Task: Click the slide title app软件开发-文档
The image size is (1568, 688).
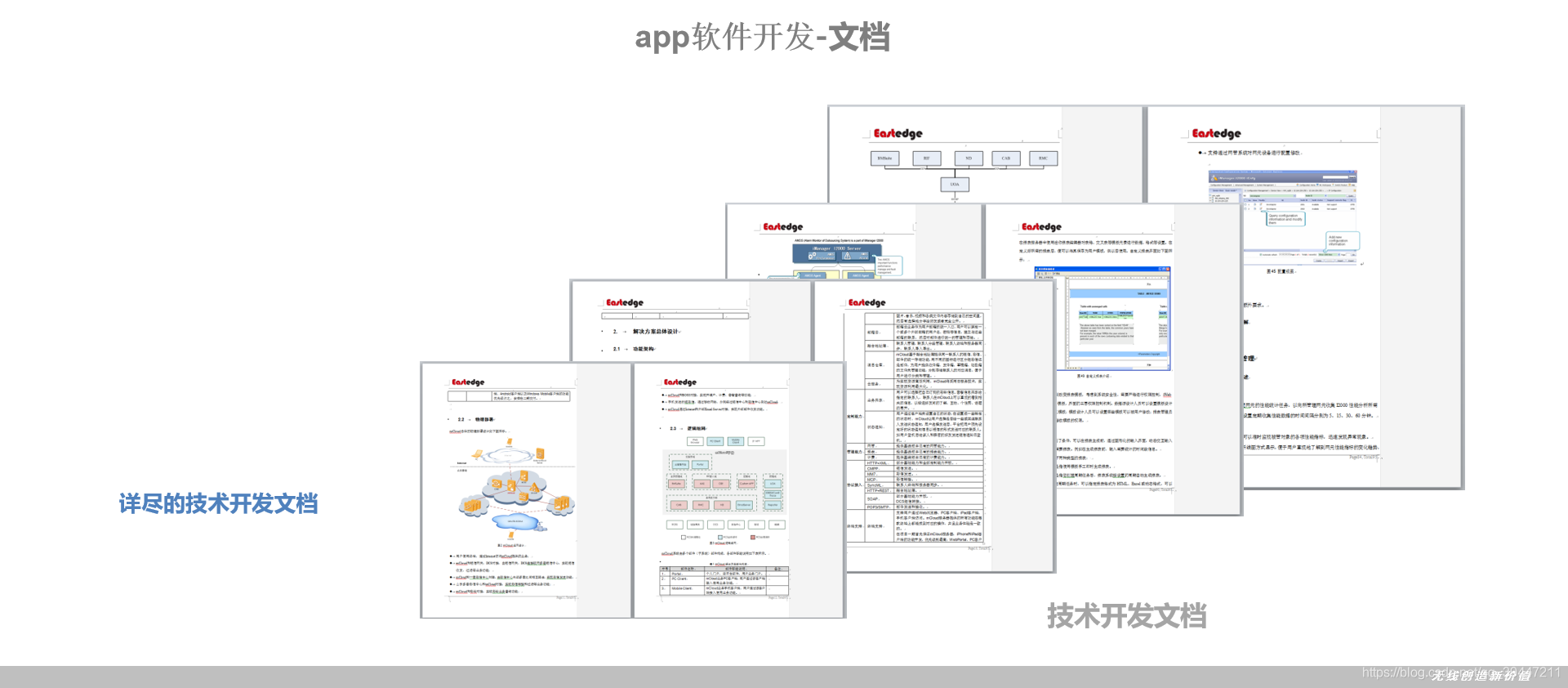Action: [x=762, y=38]
